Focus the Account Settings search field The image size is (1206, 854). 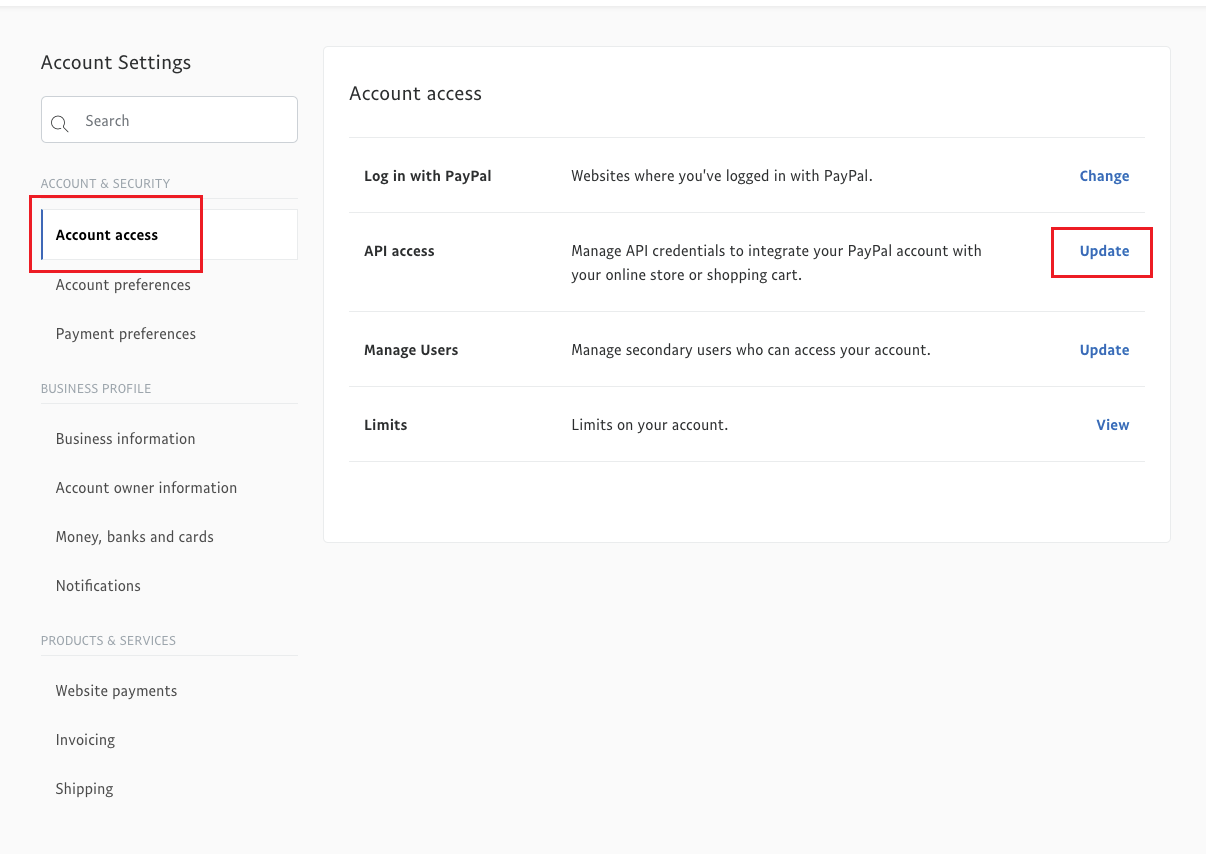click(169, 120)
